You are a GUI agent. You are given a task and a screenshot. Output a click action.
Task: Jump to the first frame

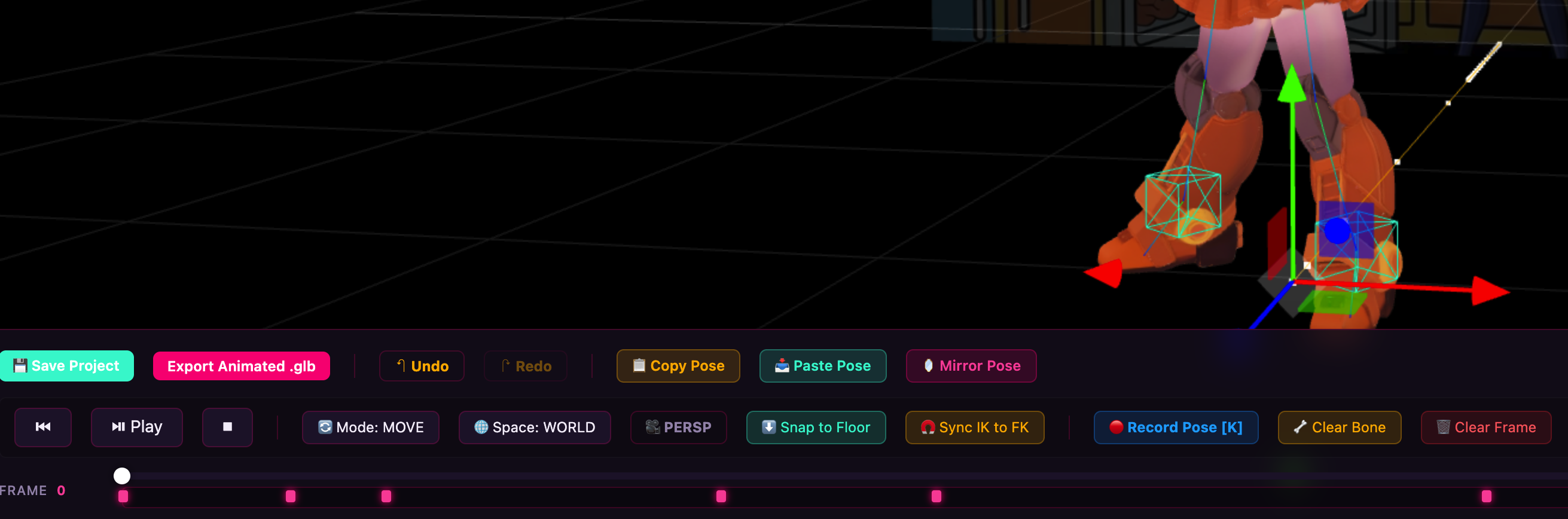point(43,427)
